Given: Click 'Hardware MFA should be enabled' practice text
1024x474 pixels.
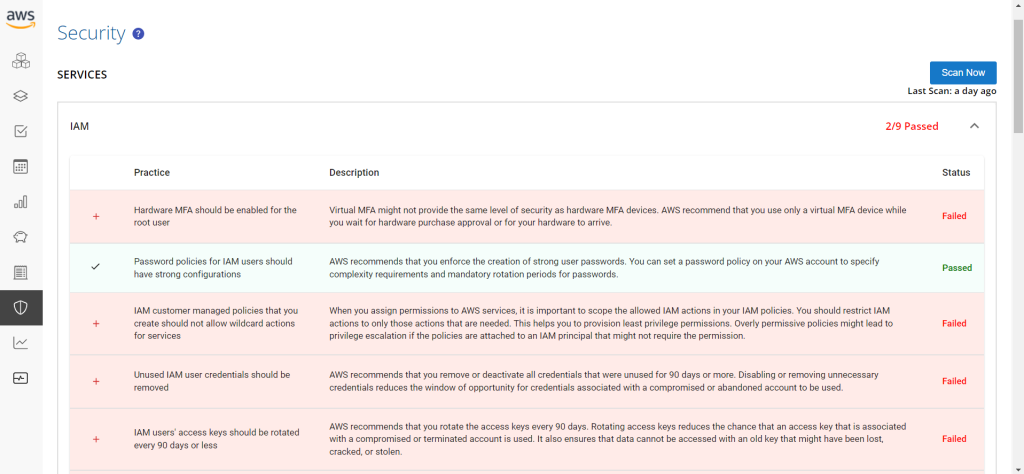Looking at the screenshot, I should tap(216, 216).
